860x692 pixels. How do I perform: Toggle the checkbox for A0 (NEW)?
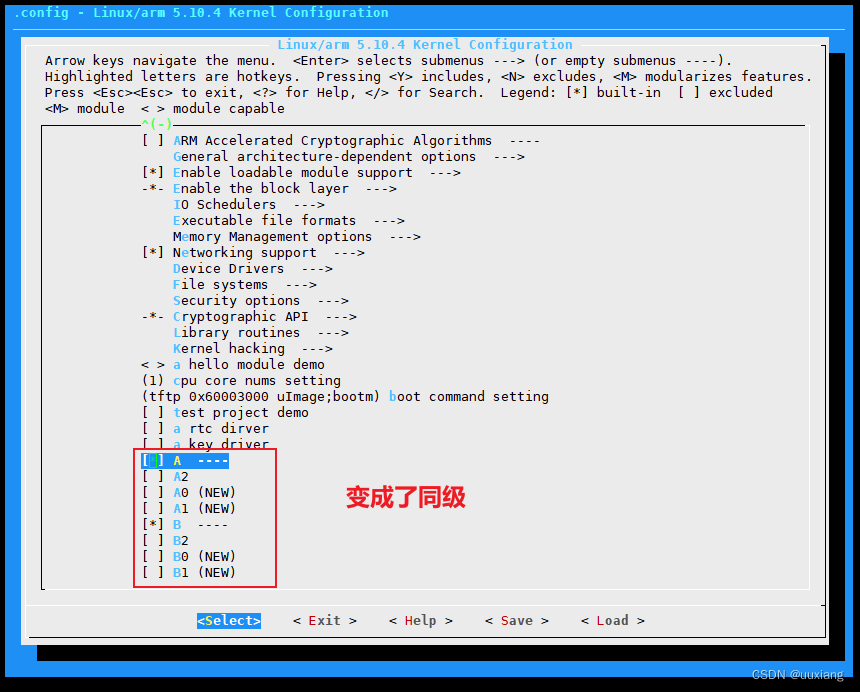click(x=152, y=493)
